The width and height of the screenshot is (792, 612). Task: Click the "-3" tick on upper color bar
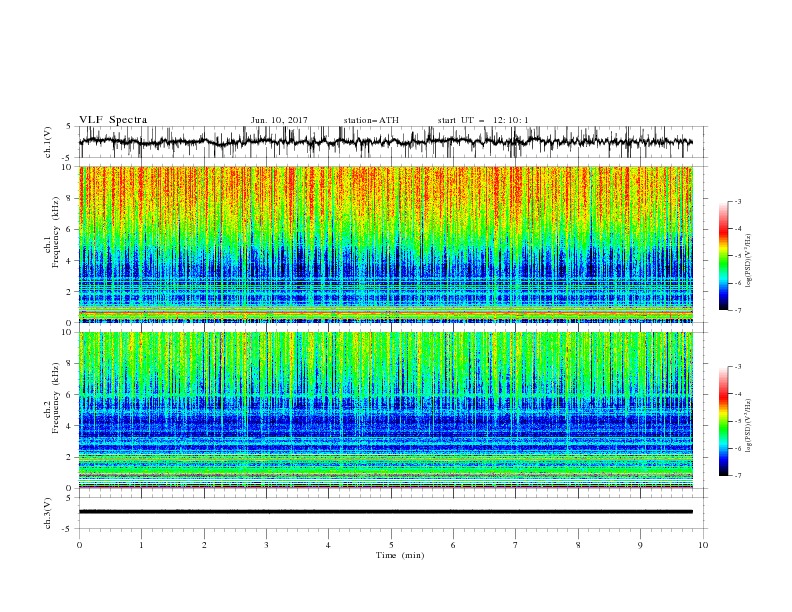(x=738, y=201)
